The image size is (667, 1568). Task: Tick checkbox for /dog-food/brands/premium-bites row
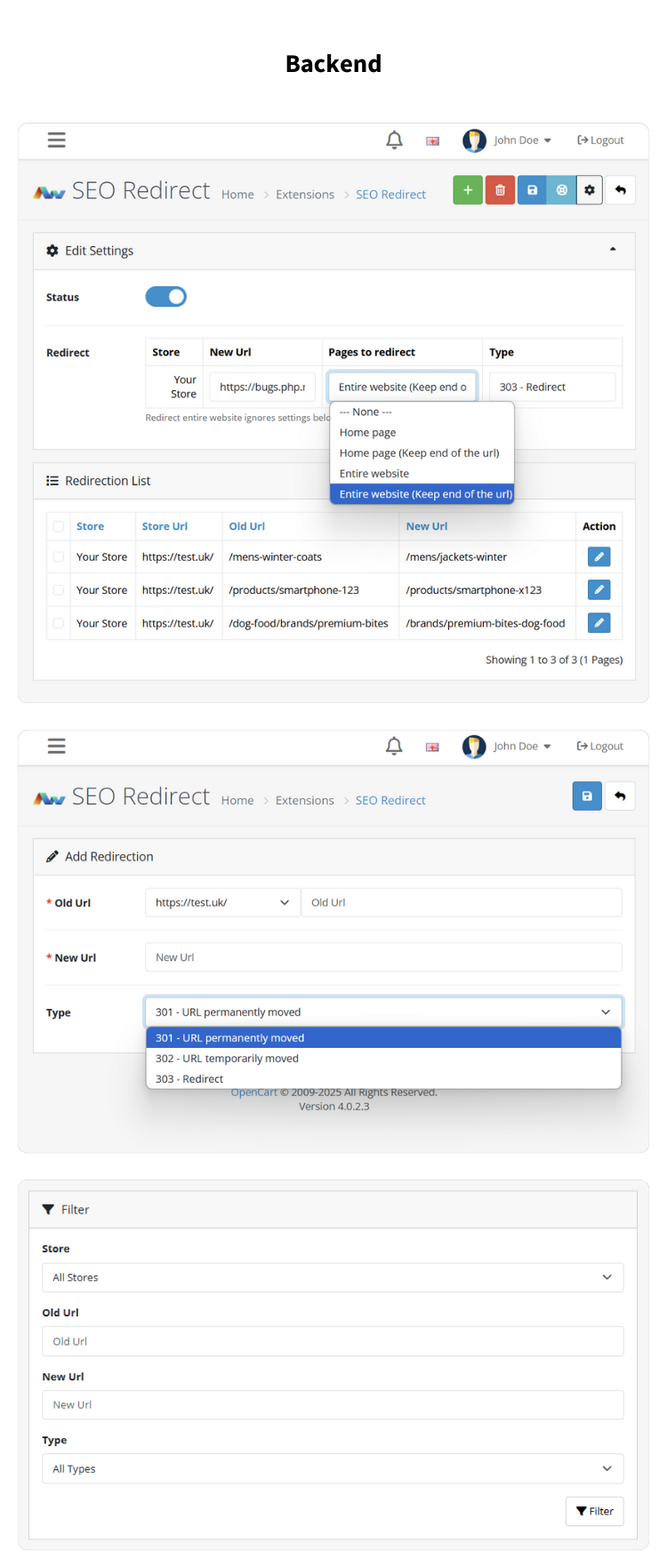[59, 624]
